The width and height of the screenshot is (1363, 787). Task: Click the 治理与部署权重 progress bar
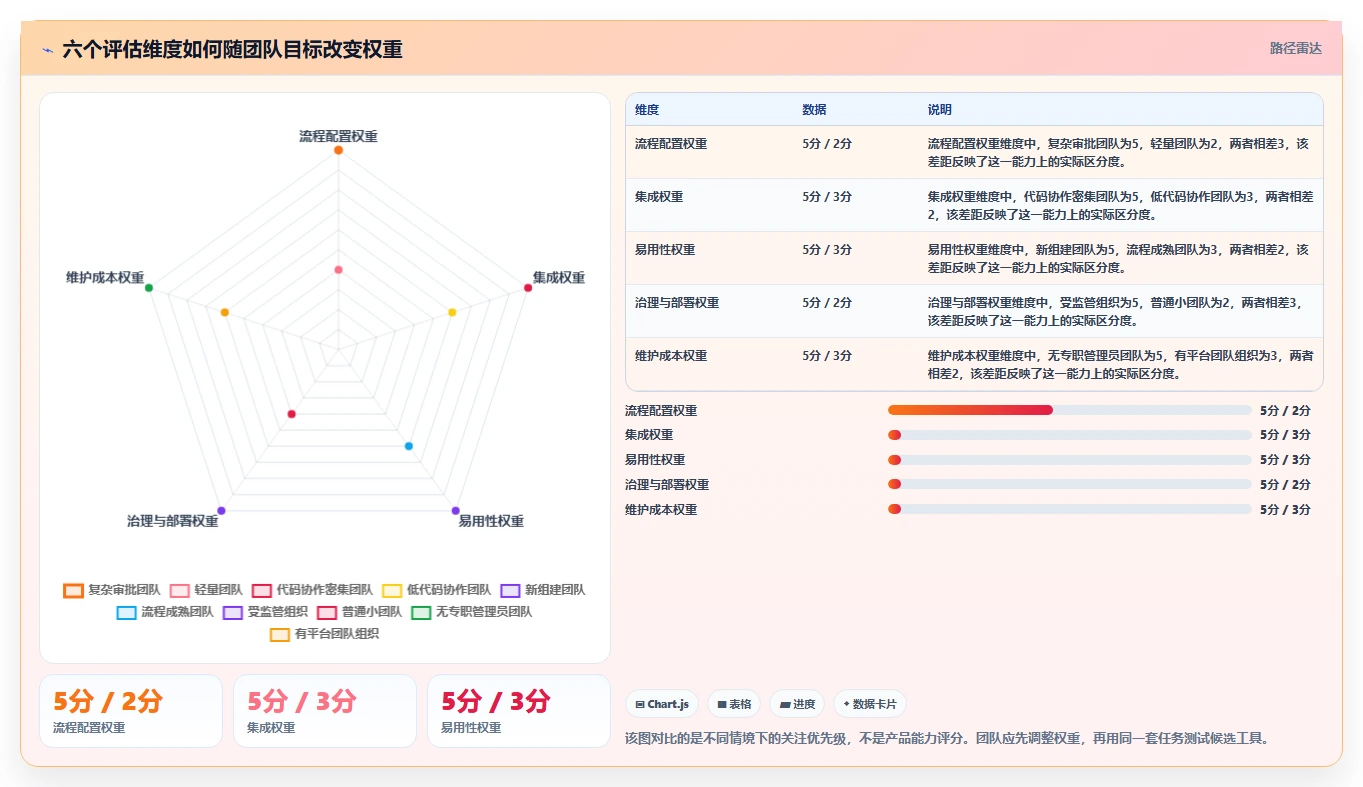point(1069,484)
